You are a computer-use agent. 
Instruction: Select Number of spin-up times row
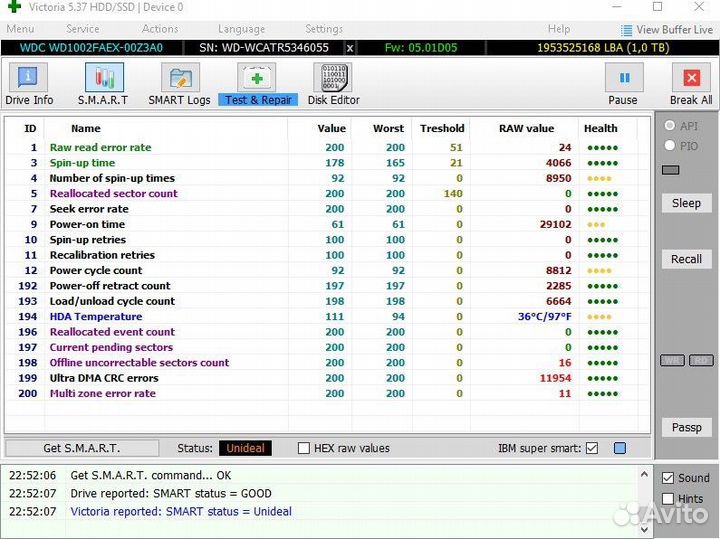tap(328, 178)
